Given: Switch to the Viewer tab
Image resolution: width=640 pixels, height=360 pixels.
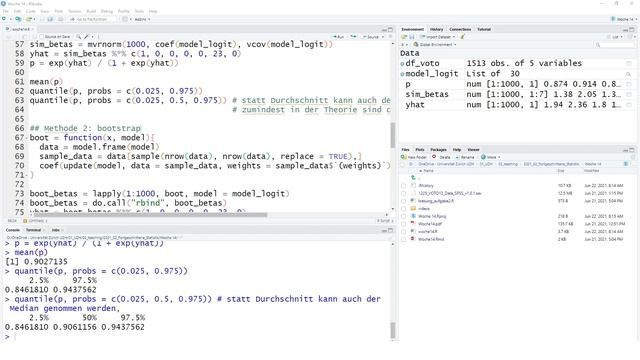Looking at the screenshot, I should pyautogui.click(x=473, y=150).
